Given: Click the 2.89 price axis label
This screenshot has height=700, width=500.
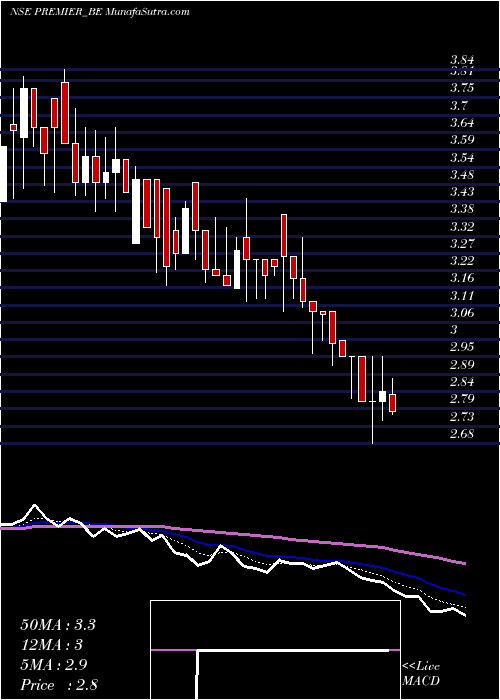Looking at the screenshot, I should point(462,364).
